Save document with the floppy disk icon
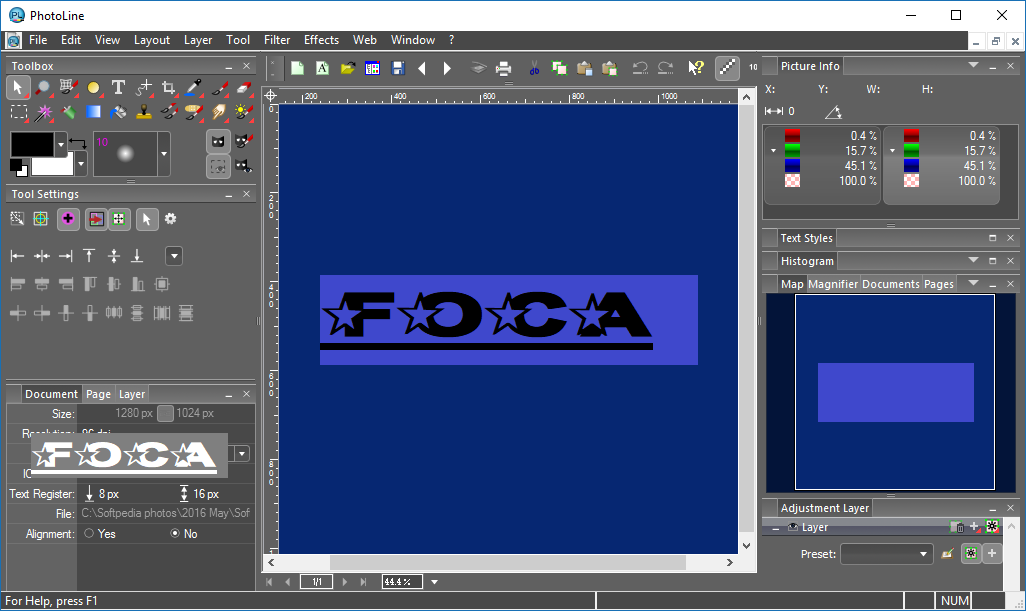This screenshot has height=611, width=1026. (x=398, y=68)
